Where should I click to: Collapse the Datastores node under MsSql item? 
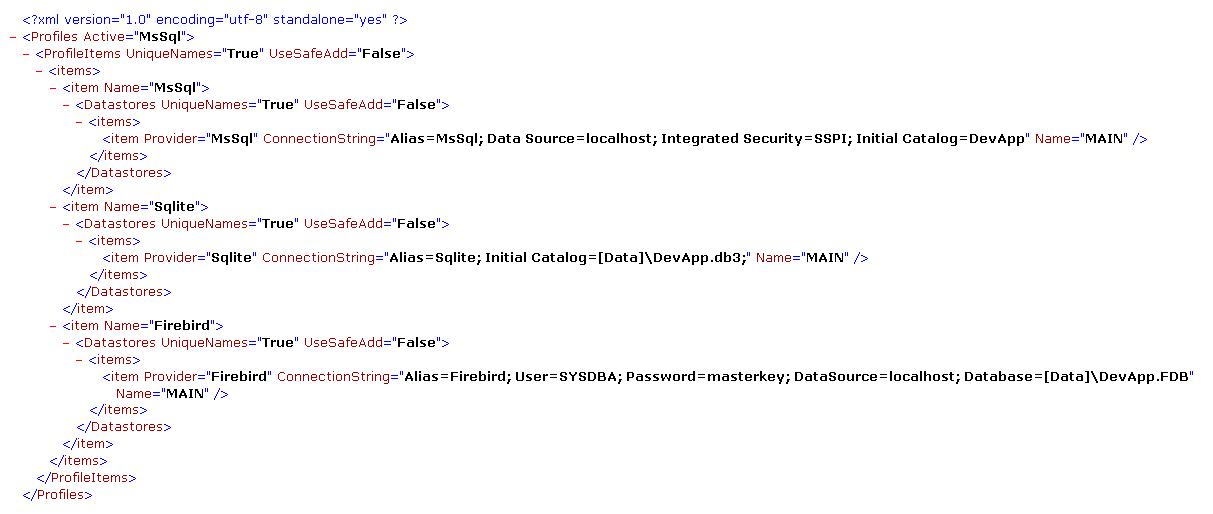tap(66, 105)
